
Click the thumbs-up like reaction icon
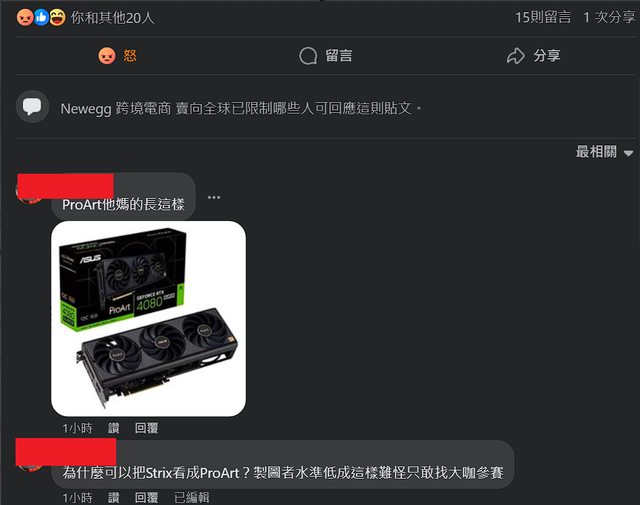tap(41, 18)
